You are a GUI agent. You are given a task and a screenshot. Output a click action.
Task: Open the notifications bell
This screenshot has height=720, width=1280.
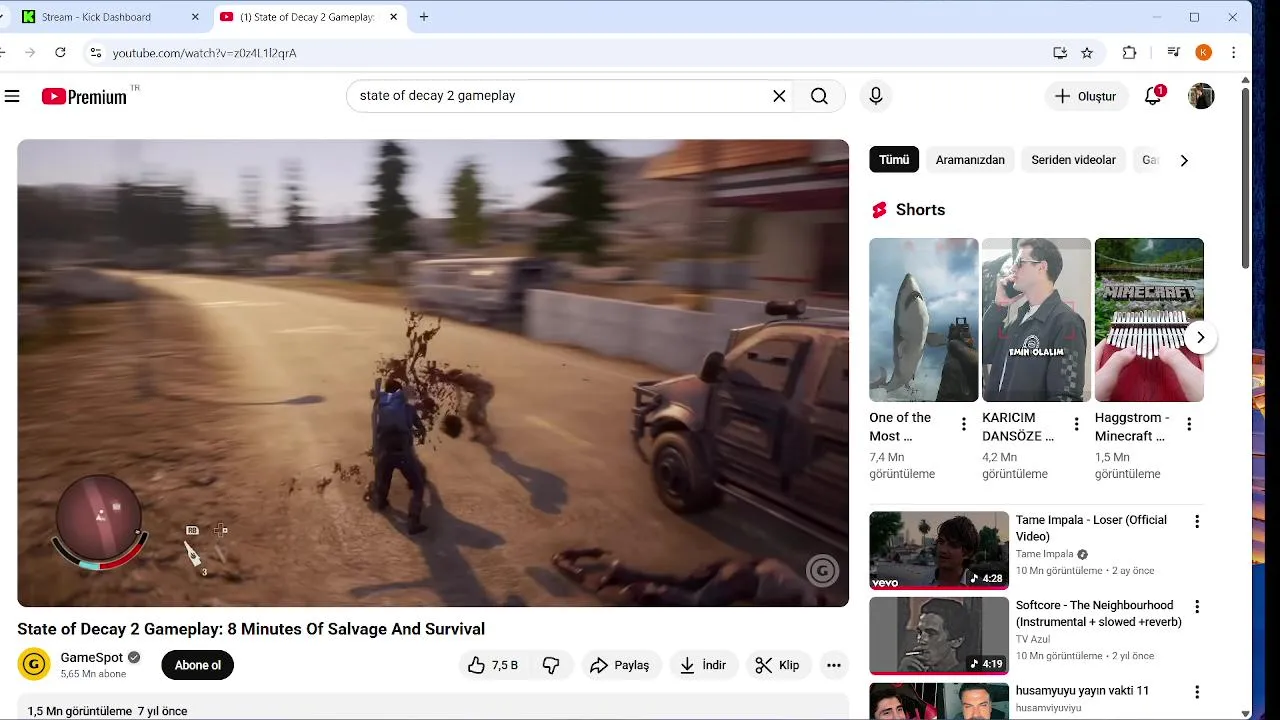click(1153, 96)
